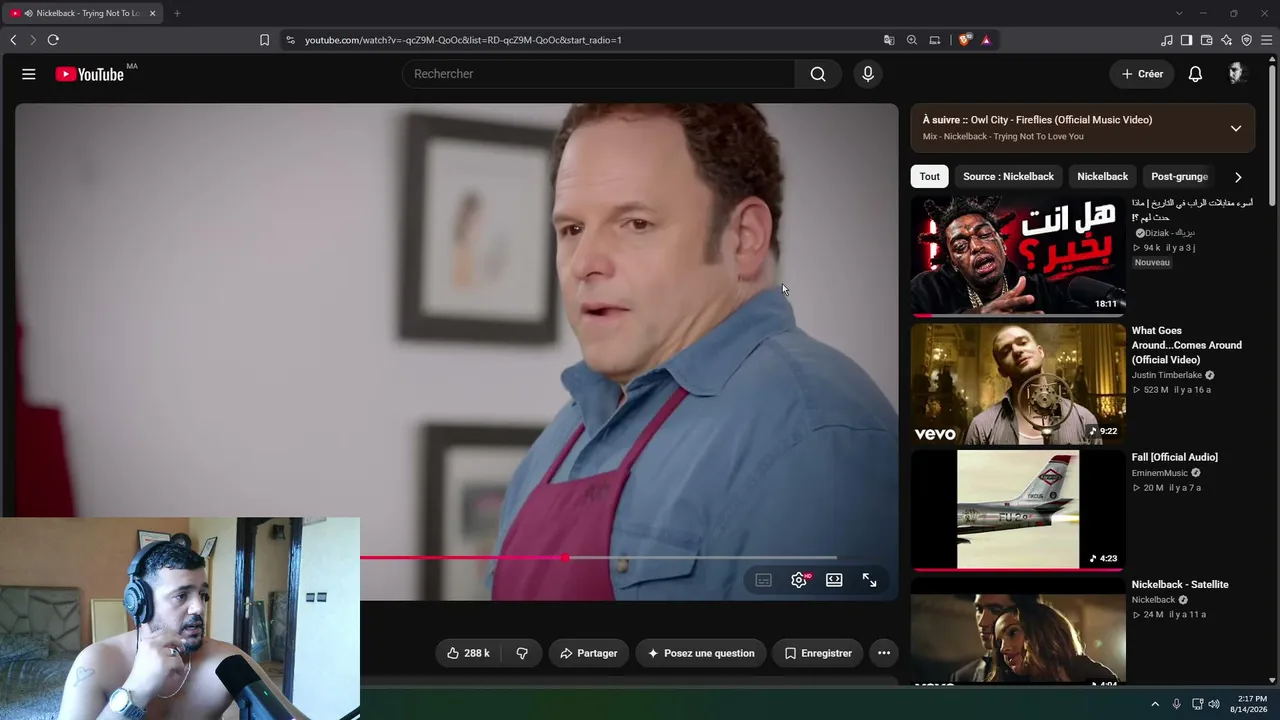The width and height of the screenshot is (1280, 720).
Task: Open video settings gear icon
Action: point(799,580)
